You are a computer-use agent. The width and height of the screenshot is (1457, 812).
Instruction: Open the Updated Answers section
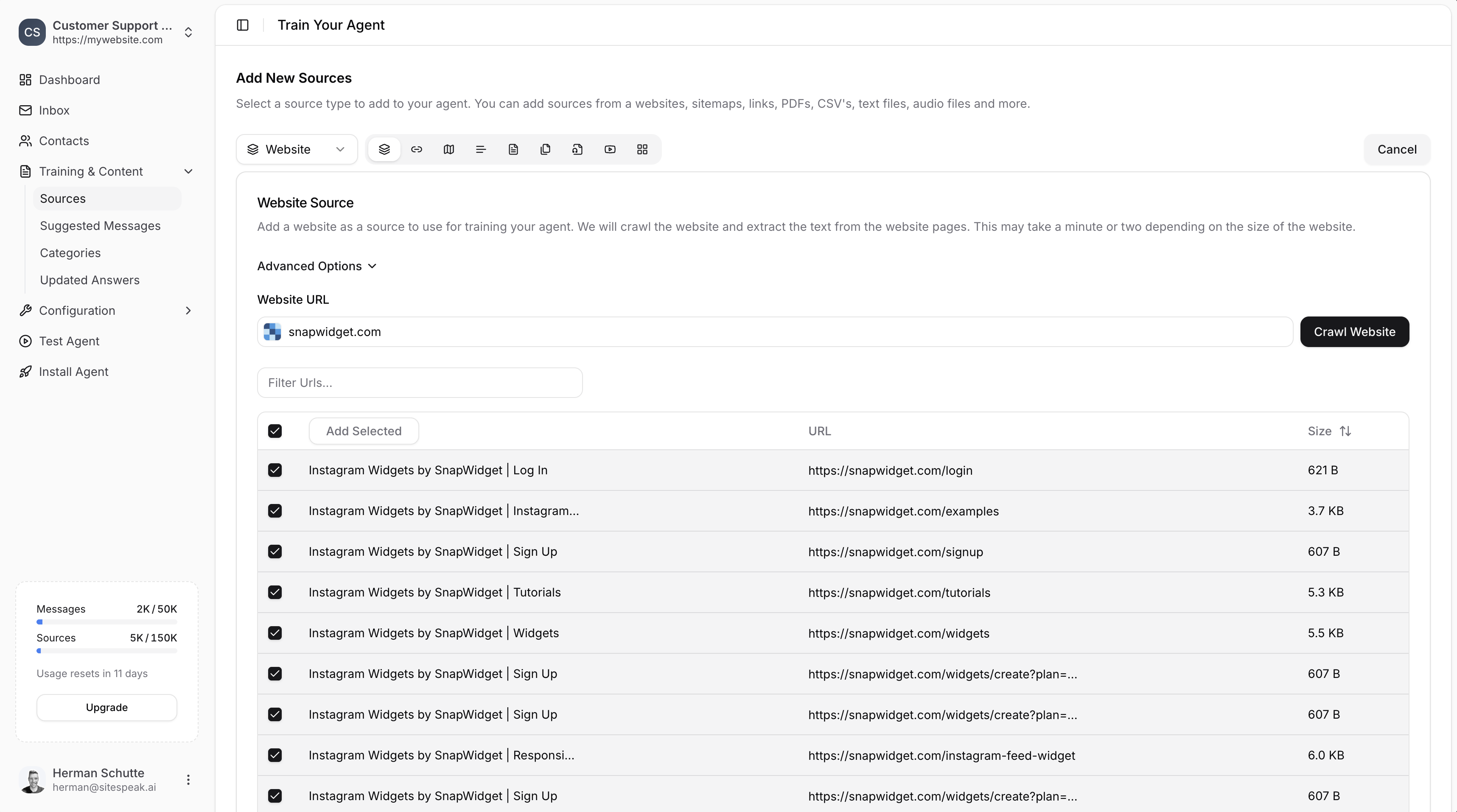[x=90, y=280]
